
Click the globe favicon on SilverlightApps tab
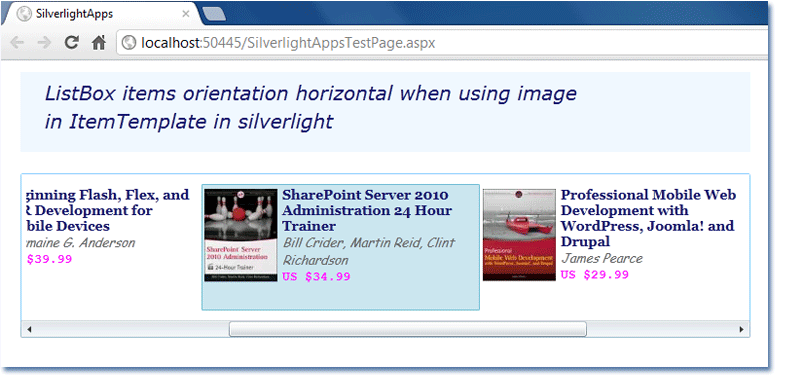coord(24,14)
